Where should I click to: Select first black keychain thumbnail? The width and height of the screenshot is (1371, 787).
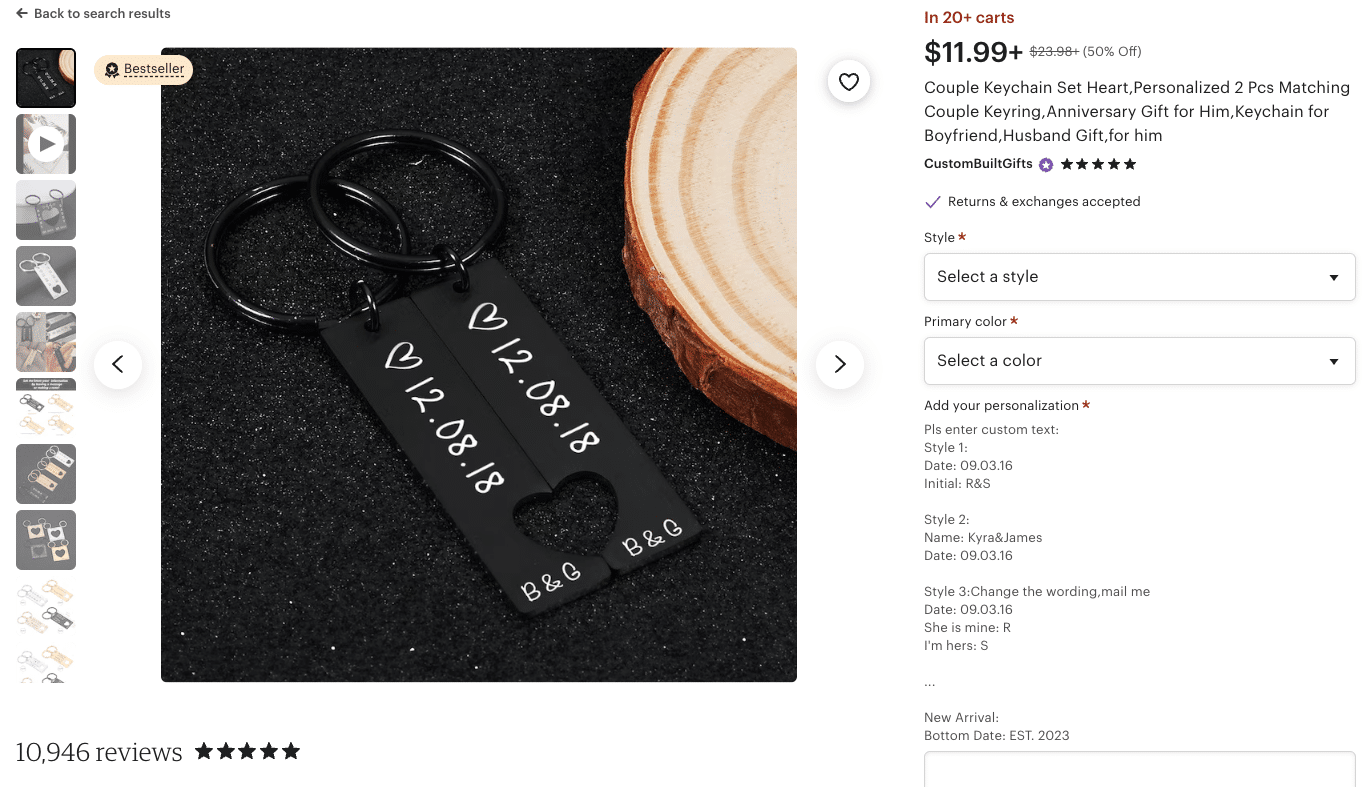(x=46, y=78)
